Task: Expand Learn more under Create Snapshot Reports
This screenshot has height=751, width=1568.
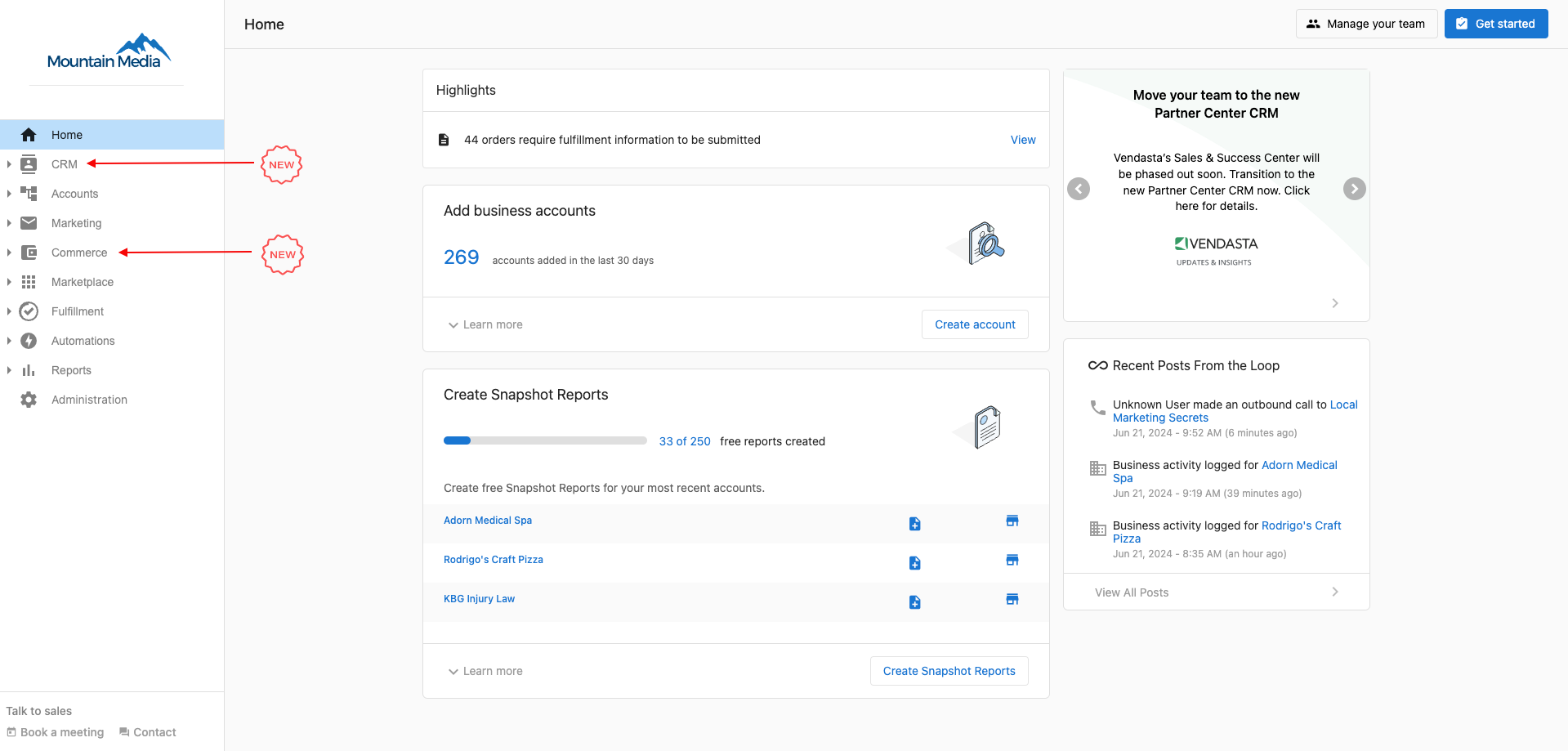Action: click(485, 671)
